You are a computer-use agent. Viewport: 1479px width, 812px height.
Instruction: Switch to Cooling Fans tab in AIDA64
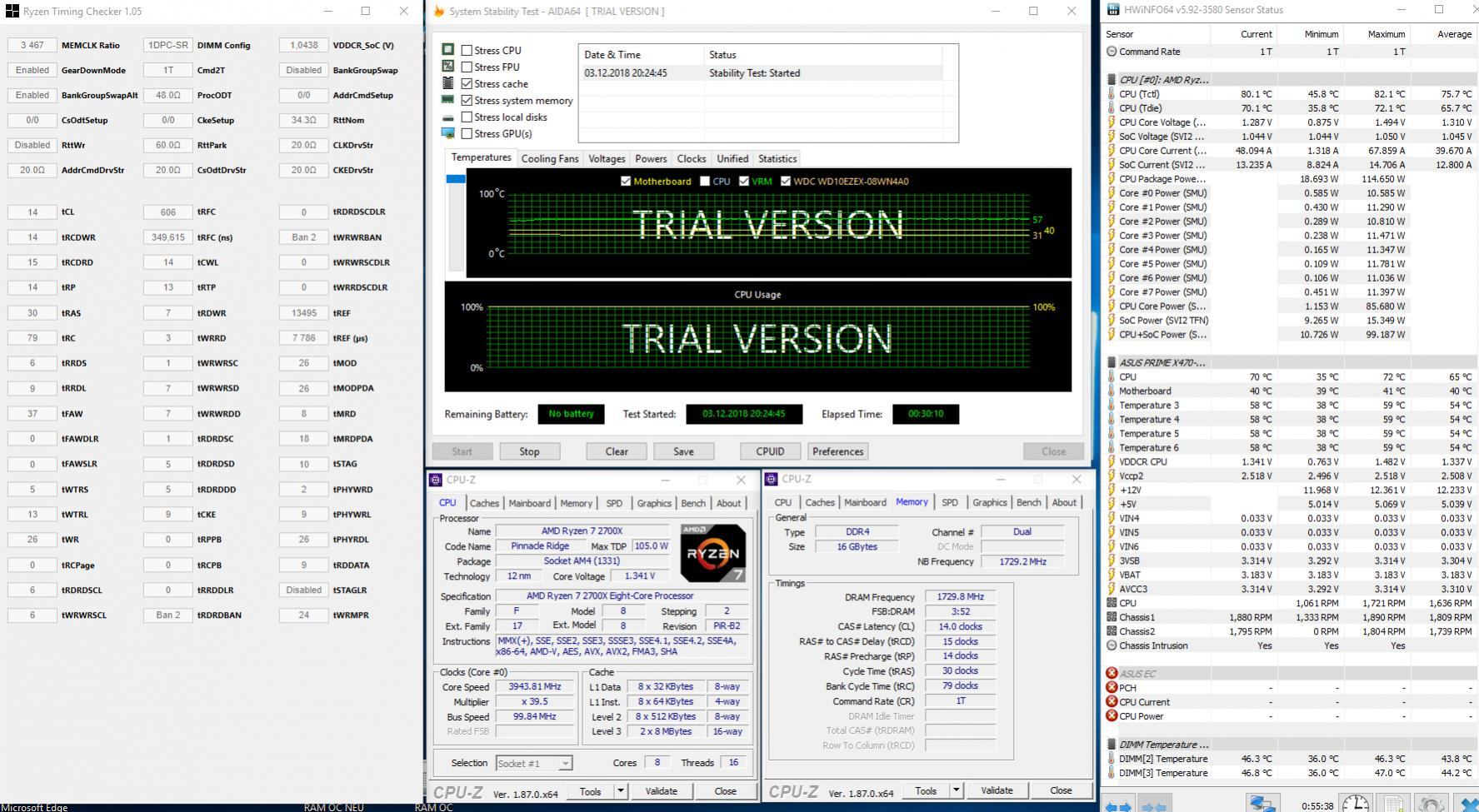click(x=549, y=158)
